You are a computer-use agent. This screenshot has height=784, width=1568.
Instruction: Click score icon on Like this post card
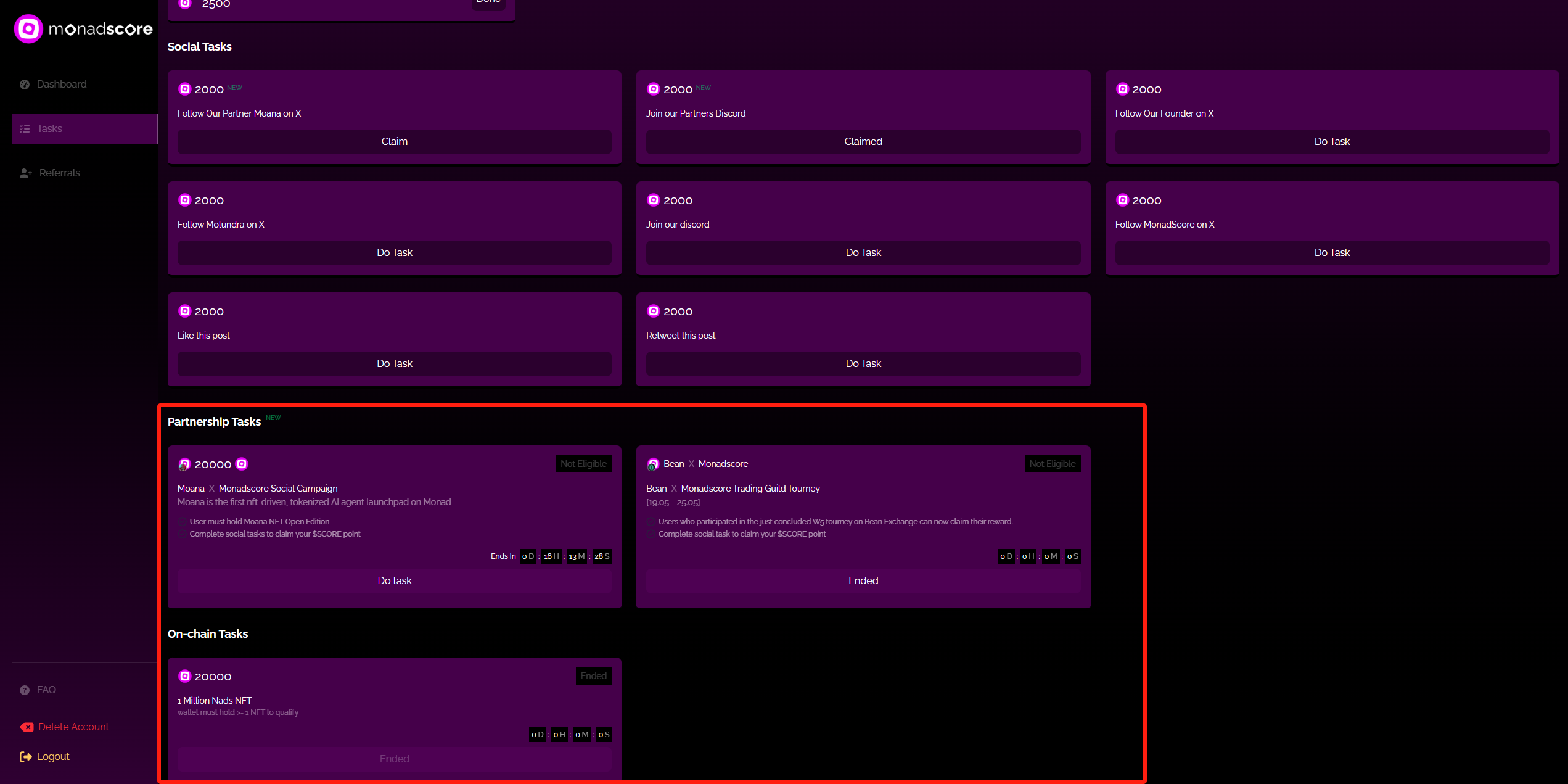185,311
